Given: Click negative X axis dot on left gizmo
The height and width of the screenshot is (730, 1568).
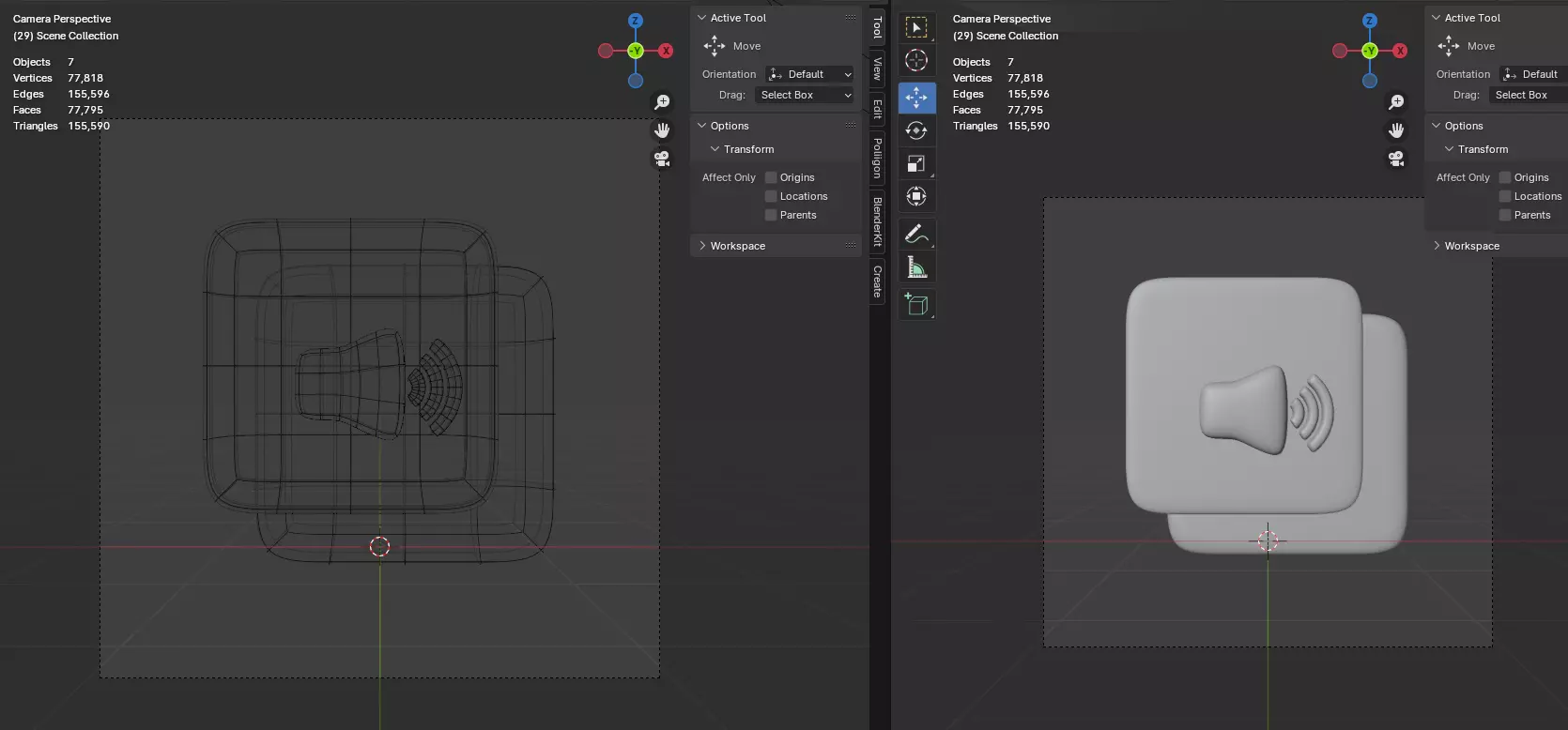Looking at the screenshot, I should (x=606, y=51).
